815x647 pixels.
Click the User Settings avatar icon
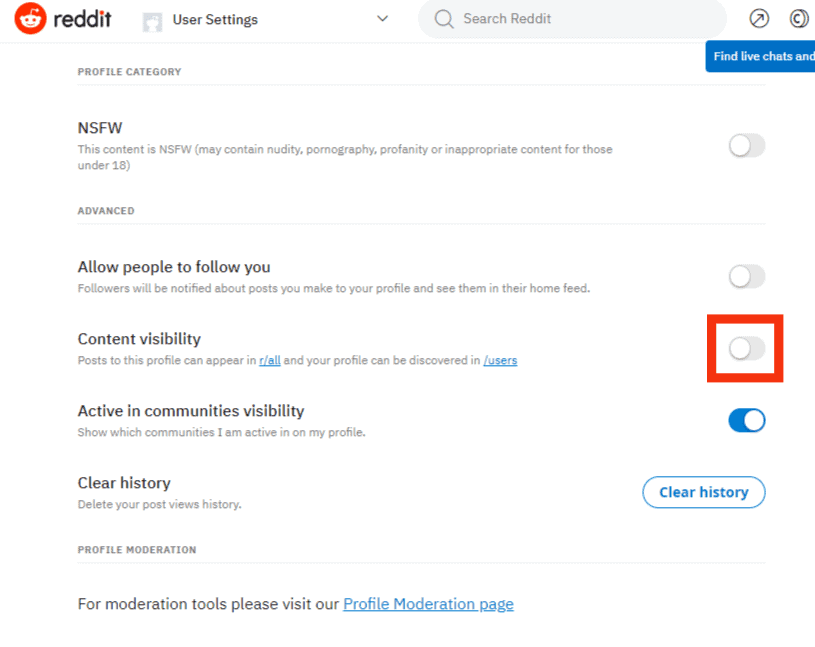point(152,21)
